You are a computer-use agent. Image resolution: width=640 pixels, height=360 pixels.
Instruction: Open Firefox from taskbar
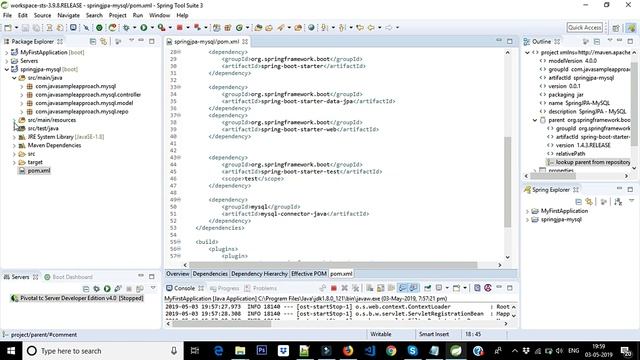tap(348, 351)
